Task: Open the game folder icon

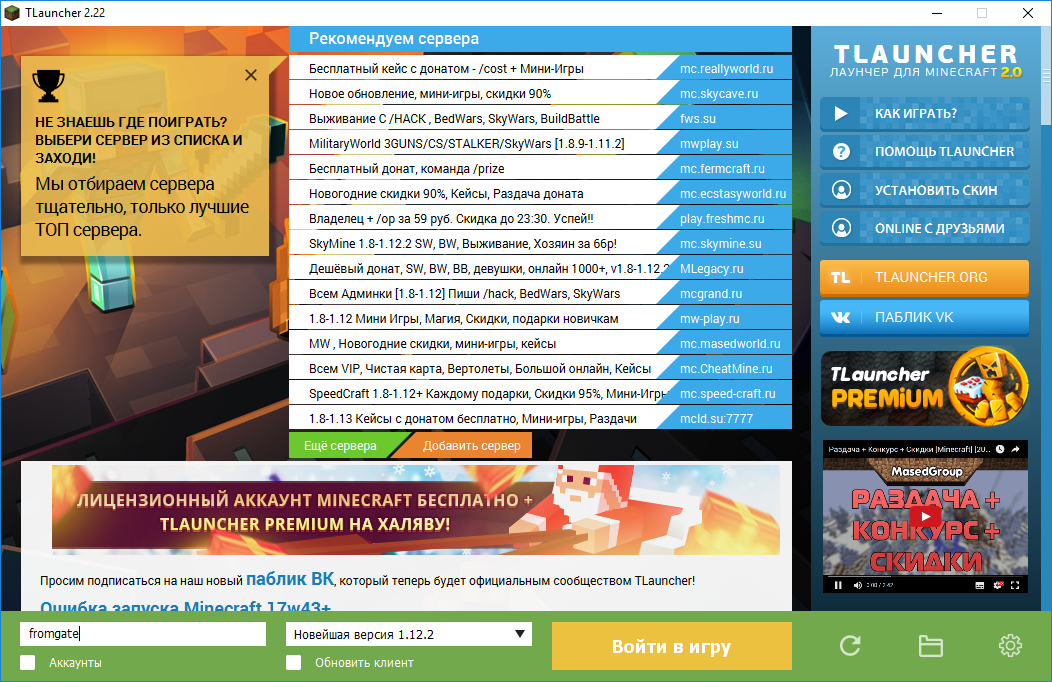Action: [x=930, y=645]
